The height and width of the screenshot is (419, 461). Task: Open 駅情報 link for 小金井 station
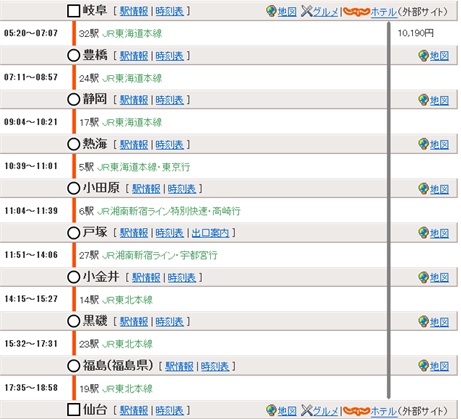(146, 278)
